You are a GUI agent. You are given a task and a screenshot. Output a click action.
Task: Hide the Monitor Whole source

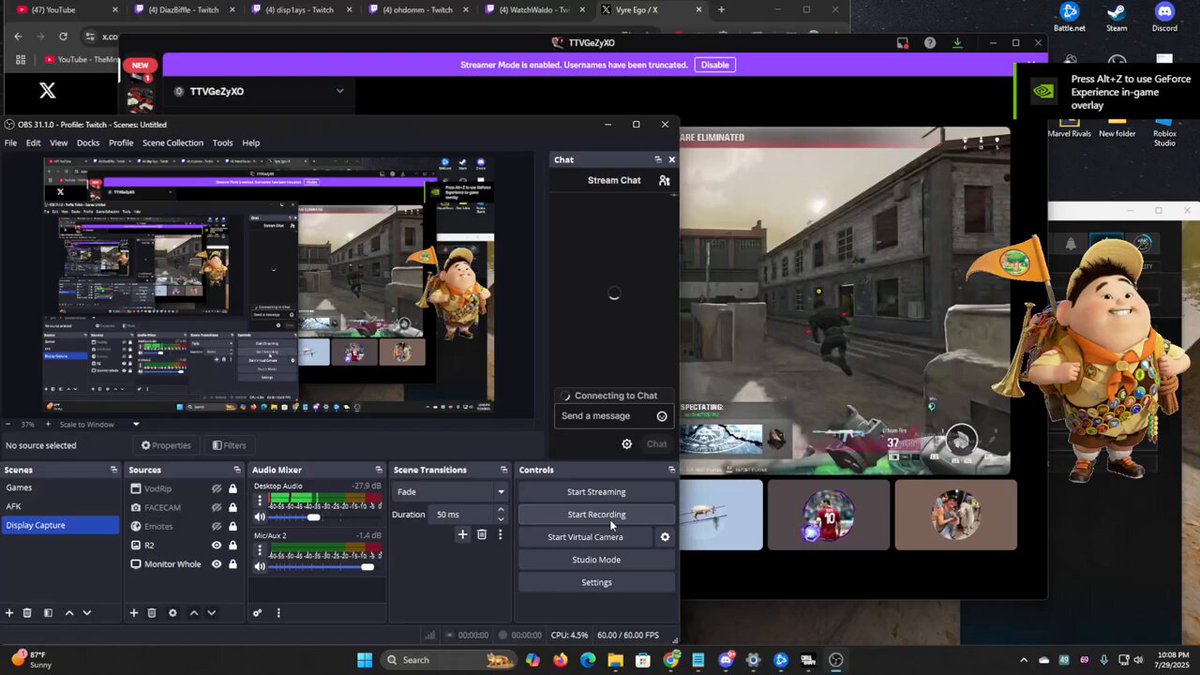point(216,564)
